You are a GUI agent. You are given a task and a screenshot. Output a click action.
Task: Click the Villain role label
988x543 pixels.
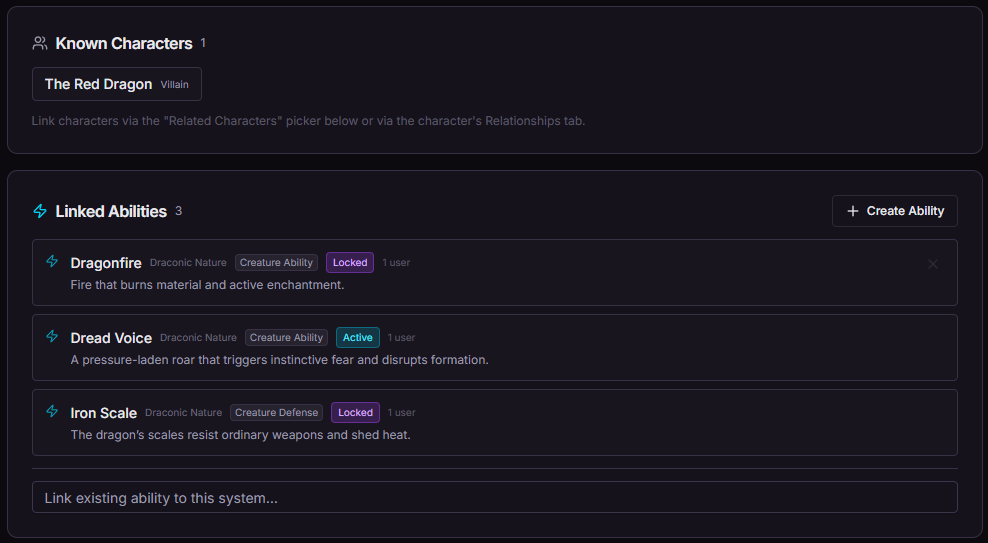[175, 84]
